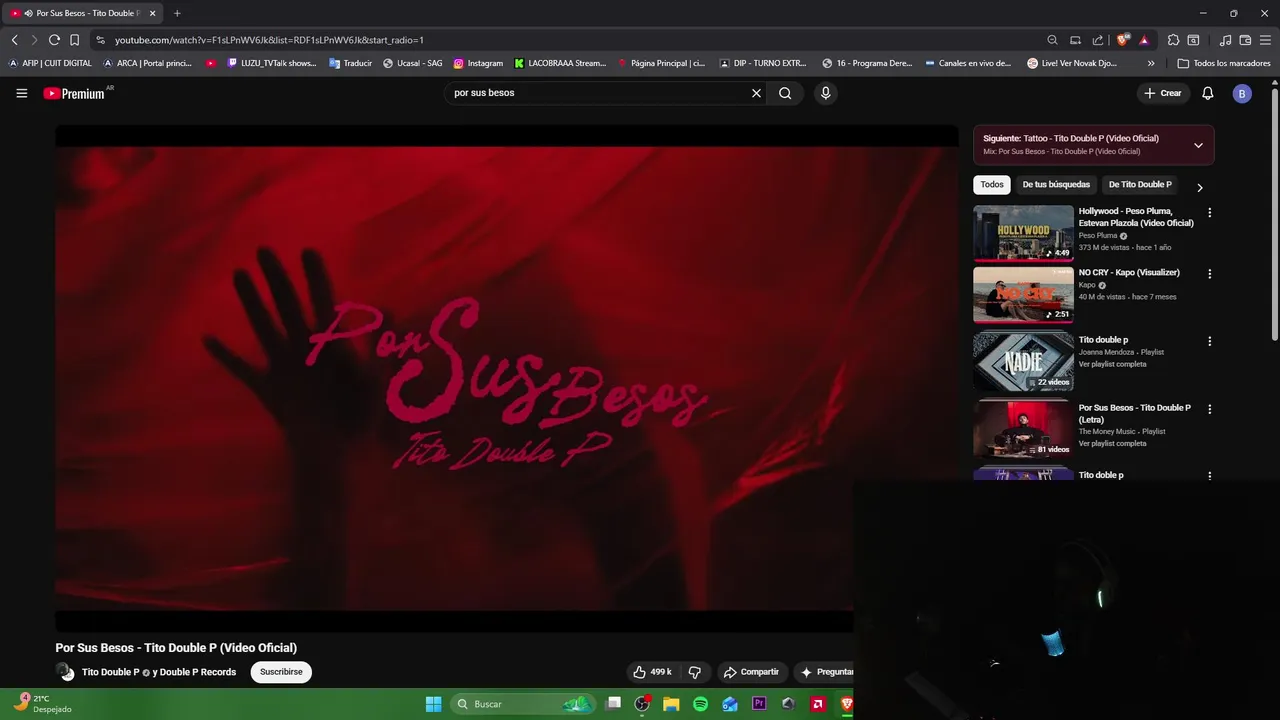Viewport: 1280px width, 720px height.
Task: Reload the page
Action: [x=54, y=40]
